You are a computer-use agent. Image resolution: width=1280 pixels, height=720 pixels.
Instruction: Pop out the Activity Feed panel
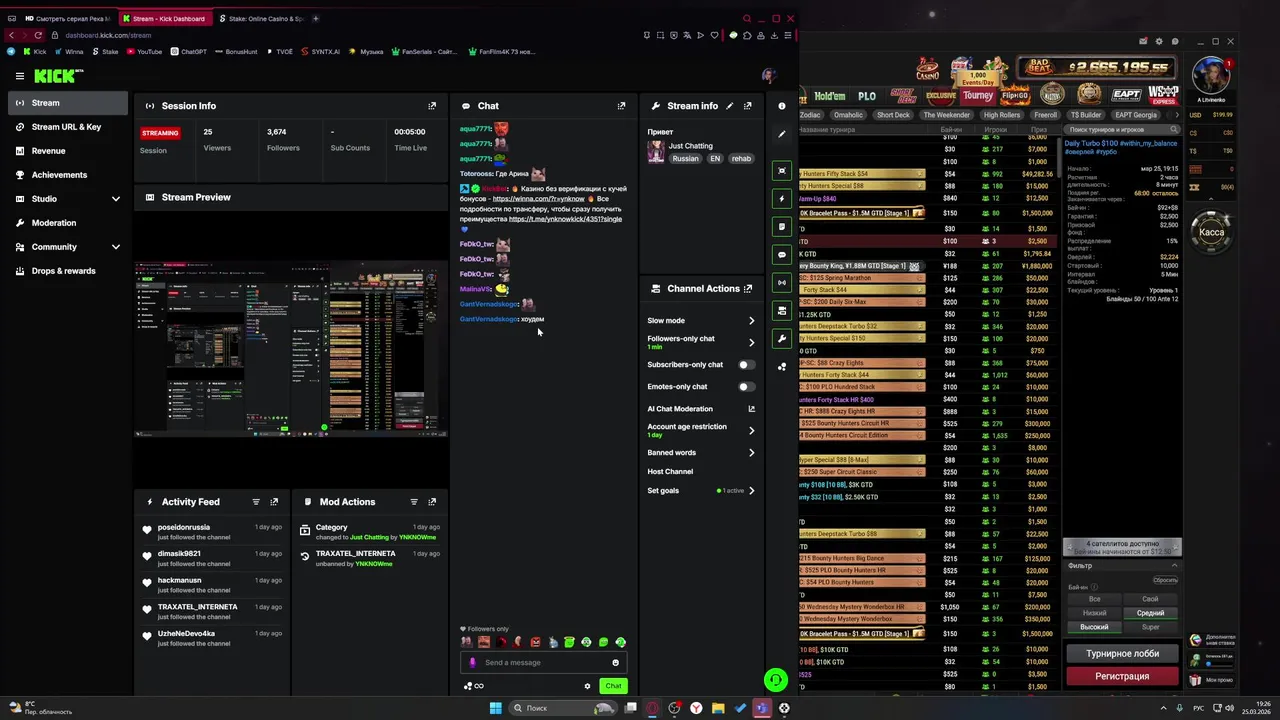(274, 502)
